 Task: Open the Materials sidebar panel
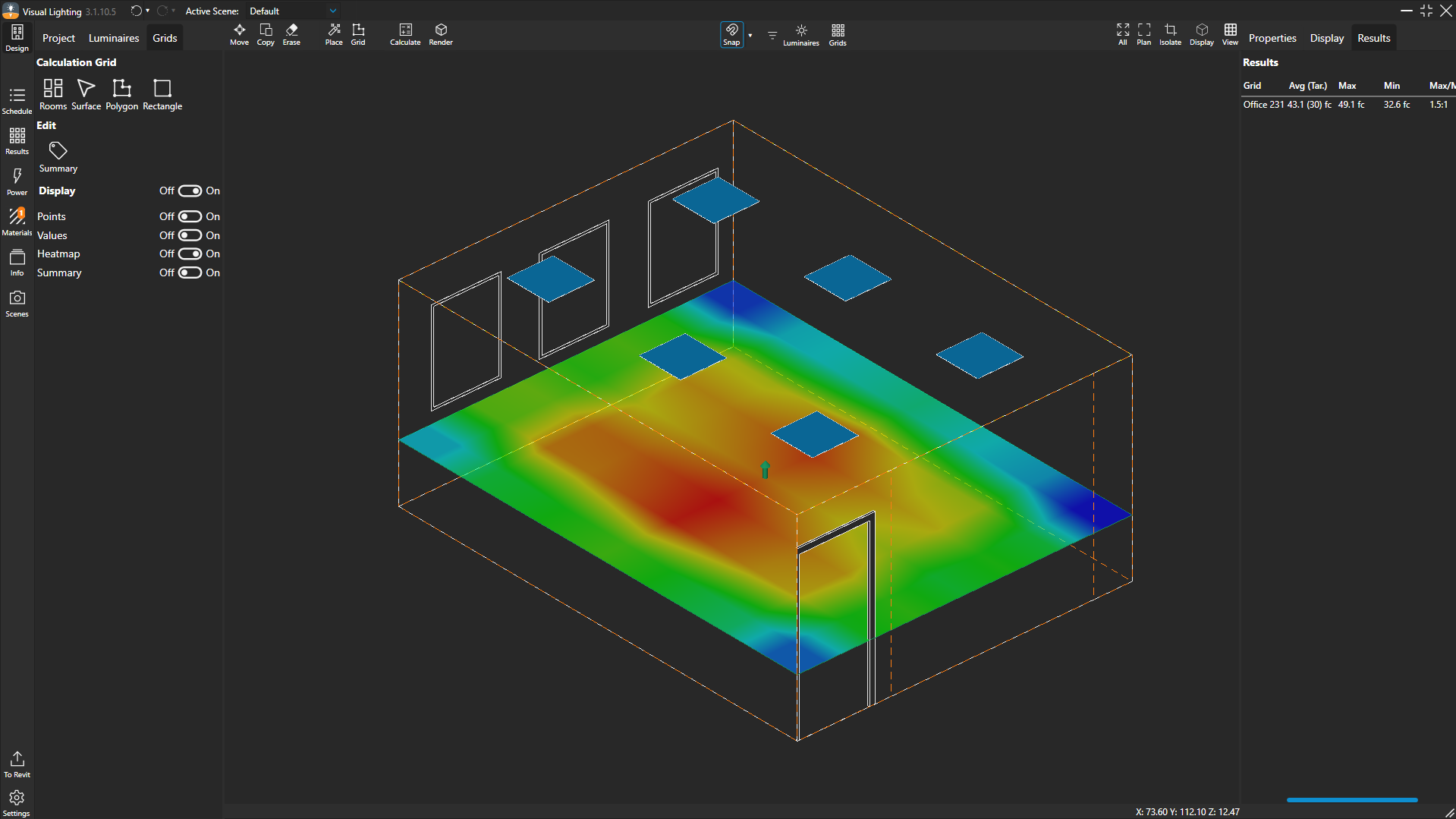[17, 221]
